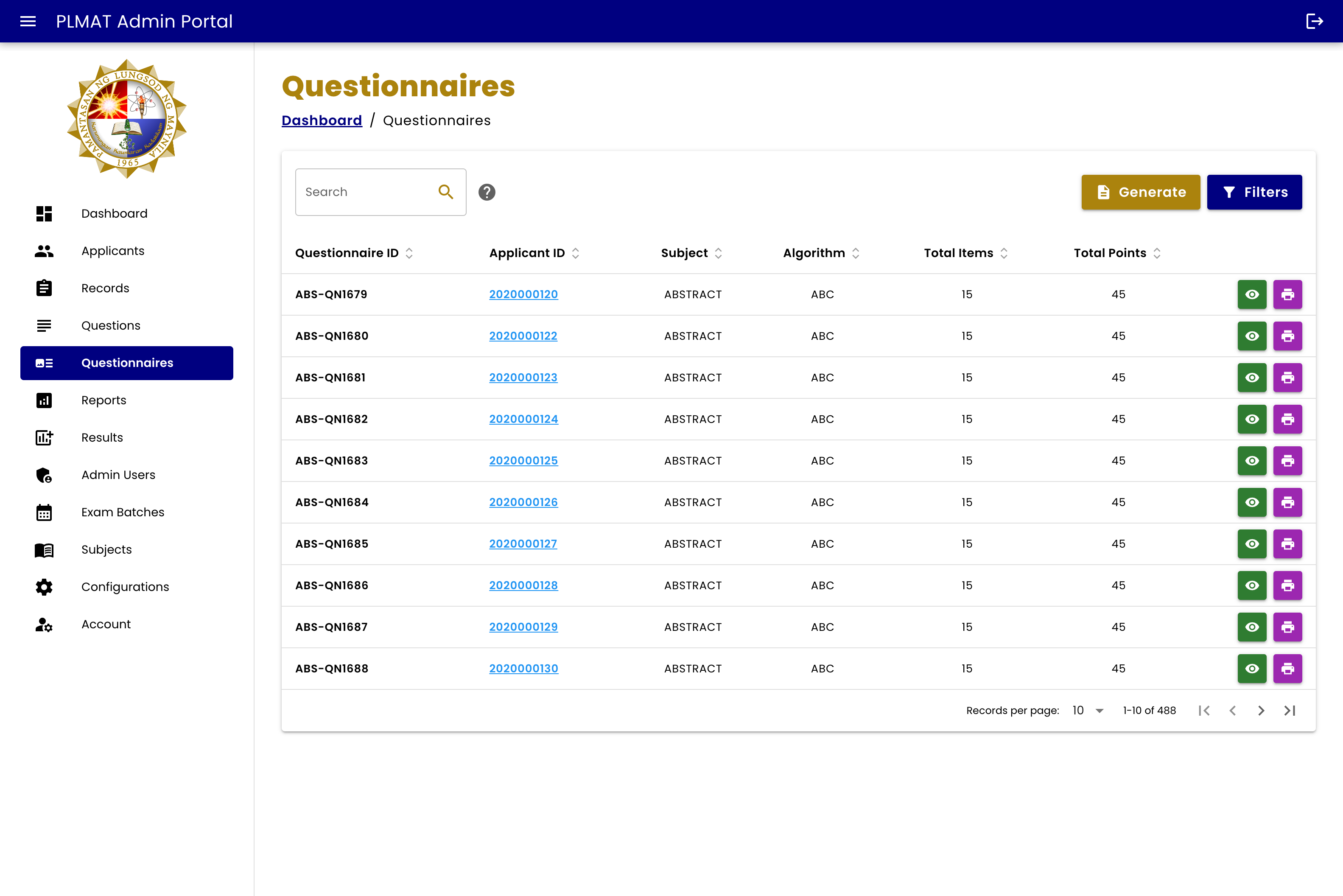1343x896 pixels.
Task: Print questionnaire ABS-QN1679
Action: [x=1287, y=294]
